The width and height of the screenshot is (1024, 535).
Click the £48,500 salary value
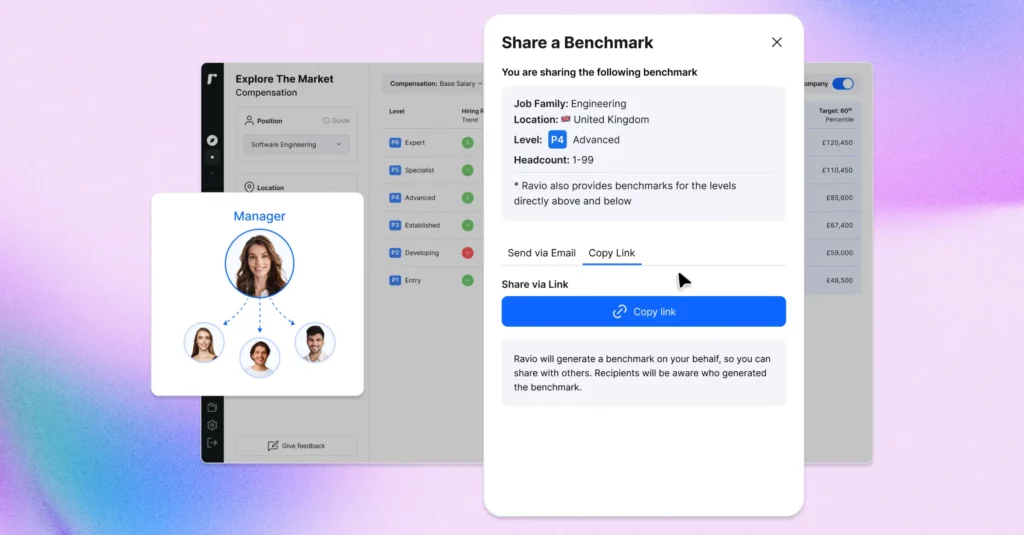[839, 280]
